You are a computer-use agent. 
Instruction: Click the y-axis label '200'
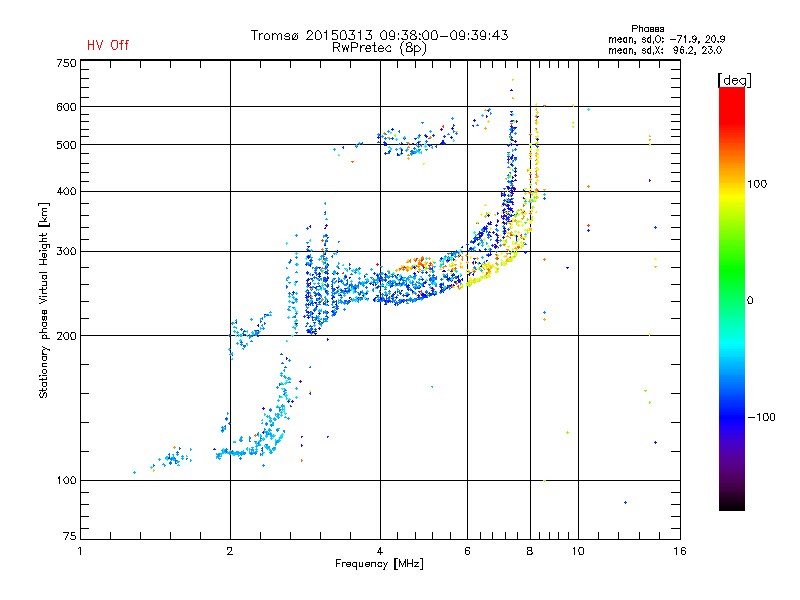pyautogui.click(x=66, y=336)
